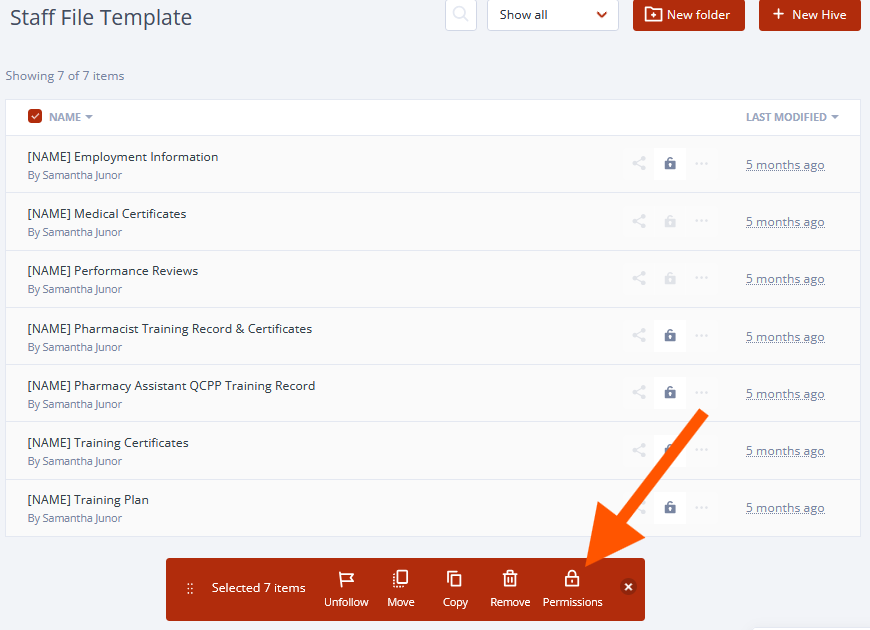This screenshot has height=630, width=870.
Task: Close the selection action bar
Action: pyautogui.click(x=628, y=587)
